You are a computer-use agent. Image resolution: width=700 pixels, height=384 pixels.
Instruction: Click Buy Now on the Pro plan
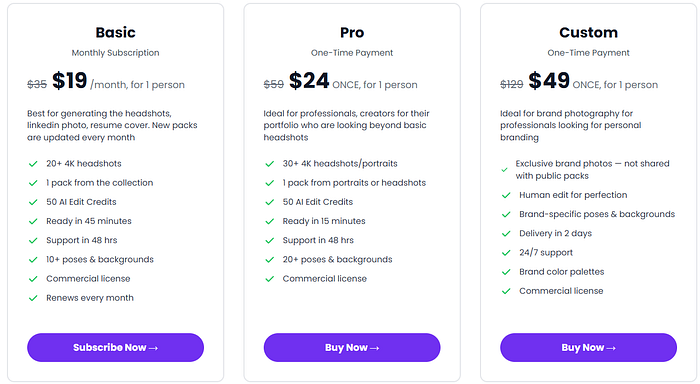click(352, 347)
